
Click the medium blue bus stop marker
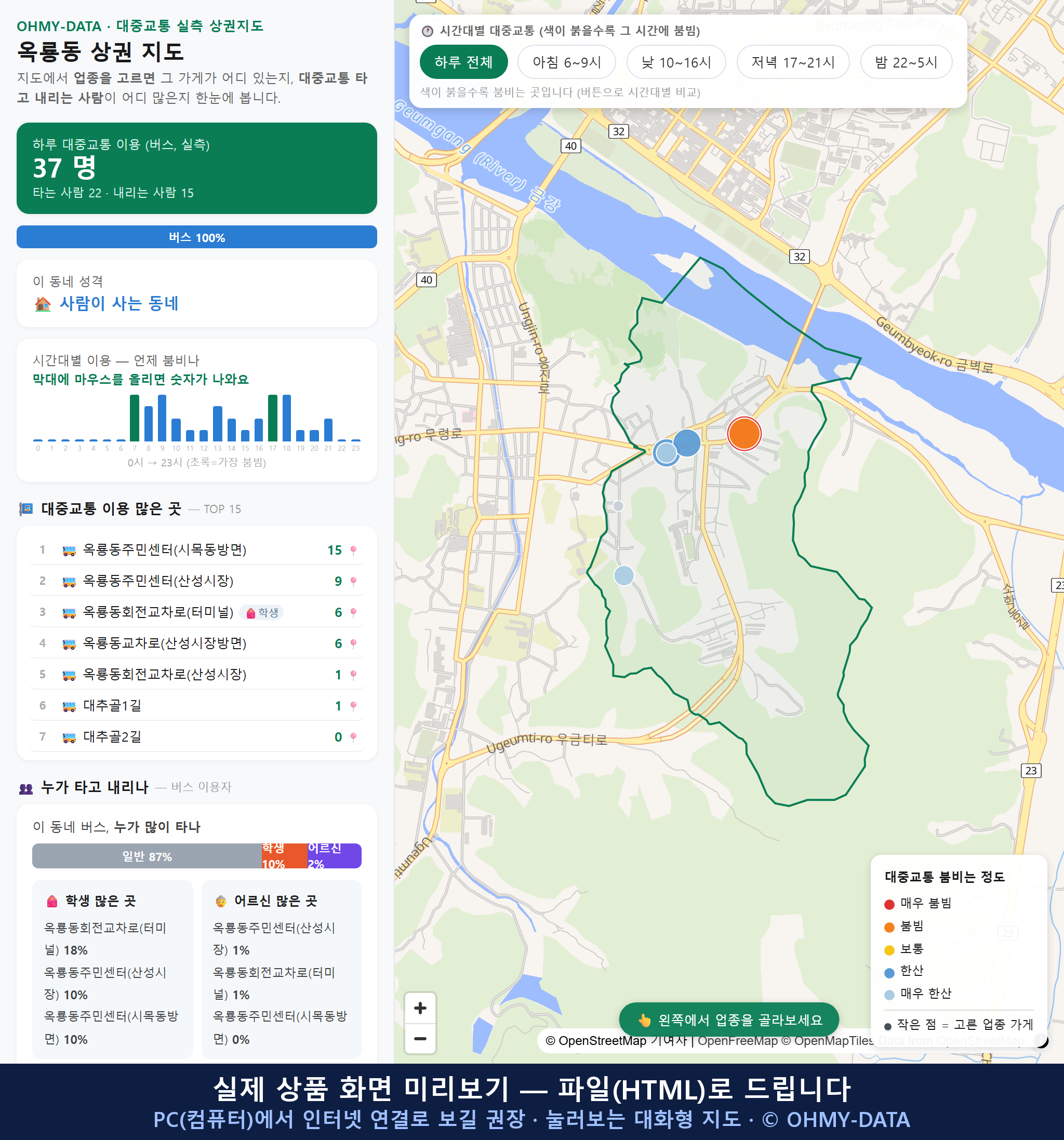coord(687,442)
